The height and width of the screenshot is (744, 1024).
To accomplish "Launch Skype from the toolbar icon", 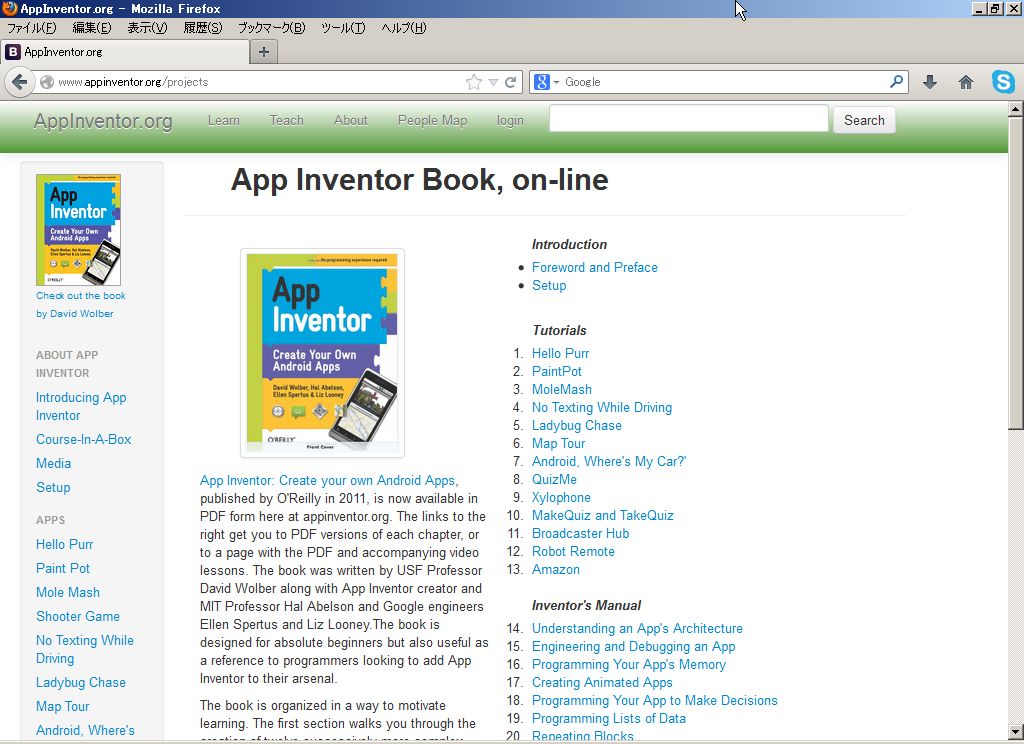I will pos(1003,82).
